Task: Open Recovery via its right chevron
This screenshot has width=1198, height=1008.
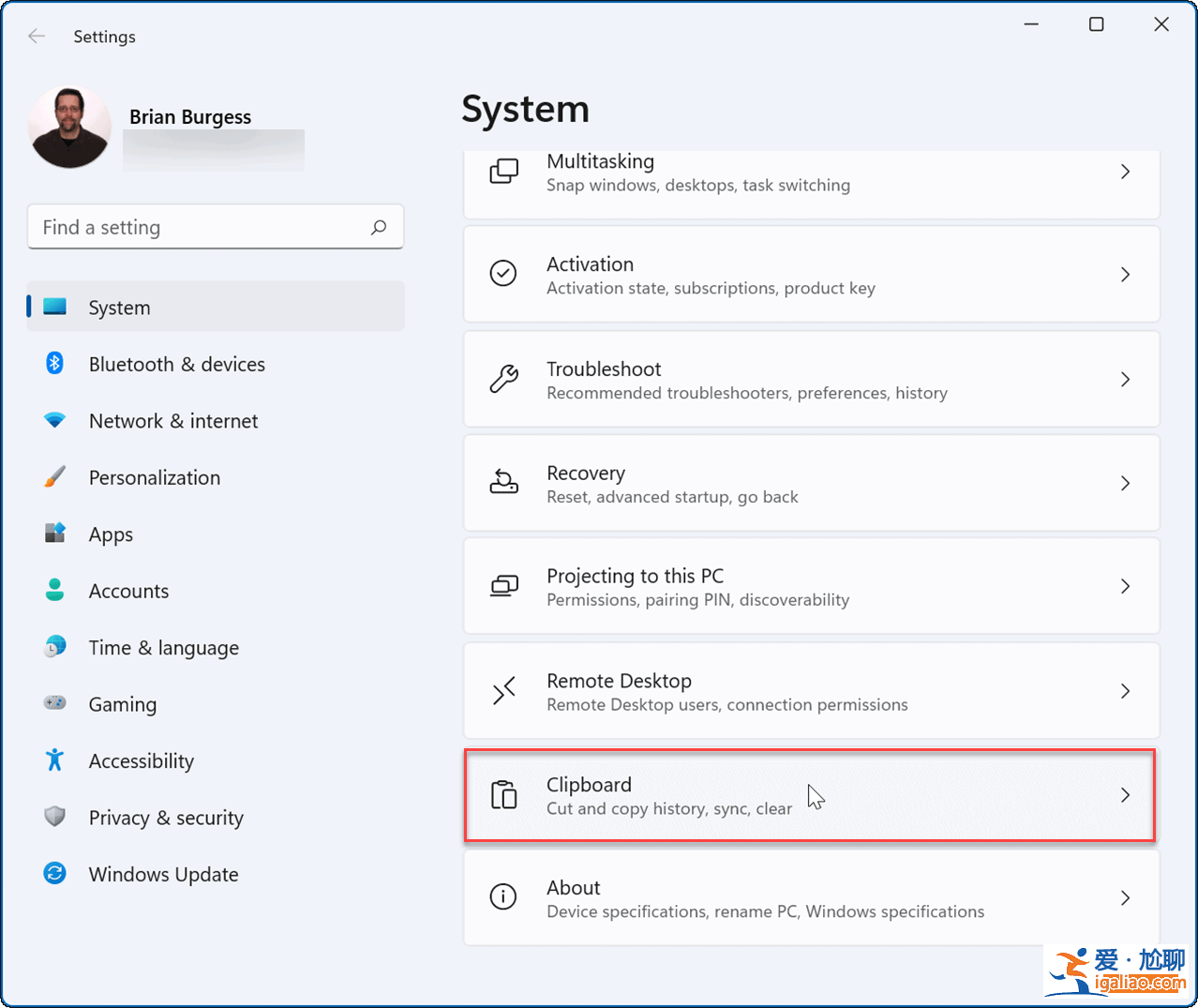Action: point(1125,484)
